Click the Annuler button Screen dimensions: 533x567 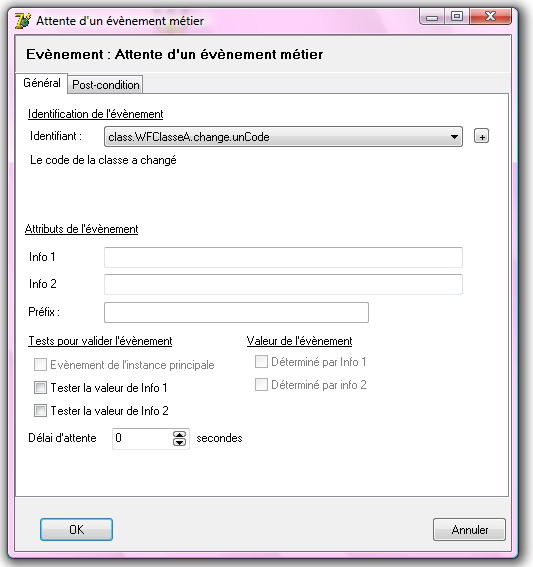469,530
